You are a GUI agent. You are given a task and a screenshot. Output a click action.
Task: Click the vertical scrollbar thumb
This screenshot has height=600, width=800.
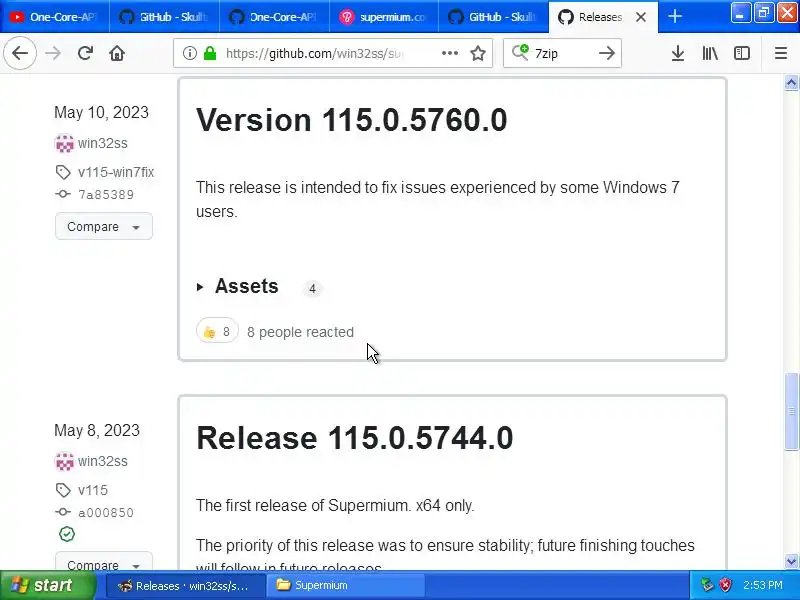[x=791, y=412]
